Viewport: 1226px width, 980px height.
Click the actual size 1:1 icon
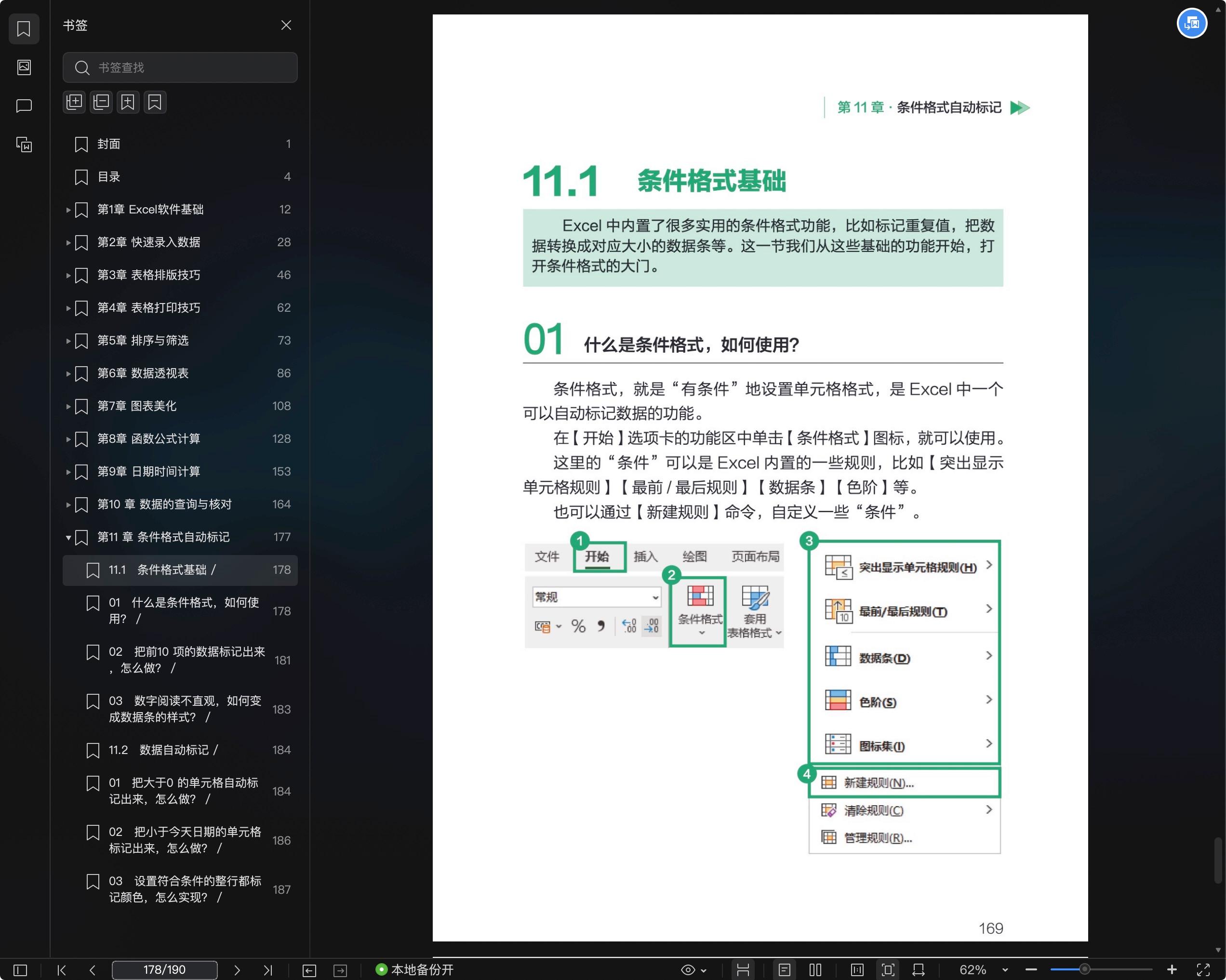point(857,970)
